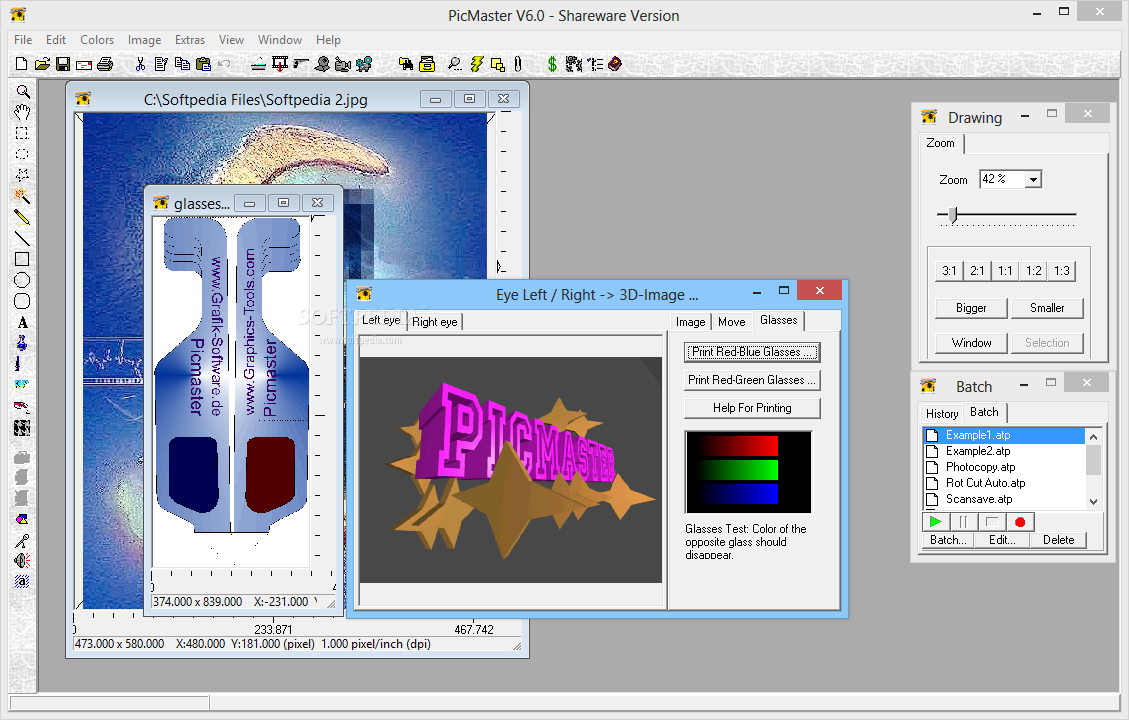
Task: Click the Batch... button
Action: 948,540
